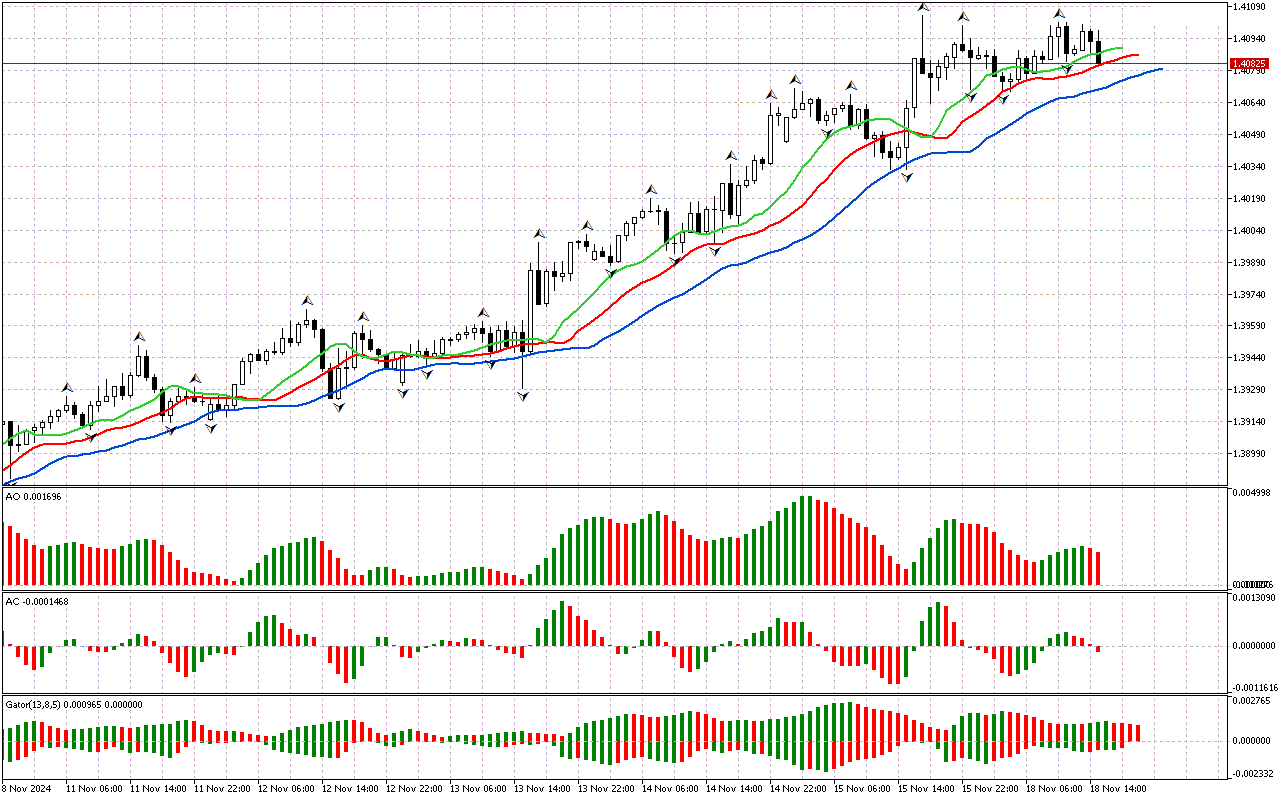Click the 1.40940 price scale label
This screenshot has width=1280, height=800.
(1250, 38)
